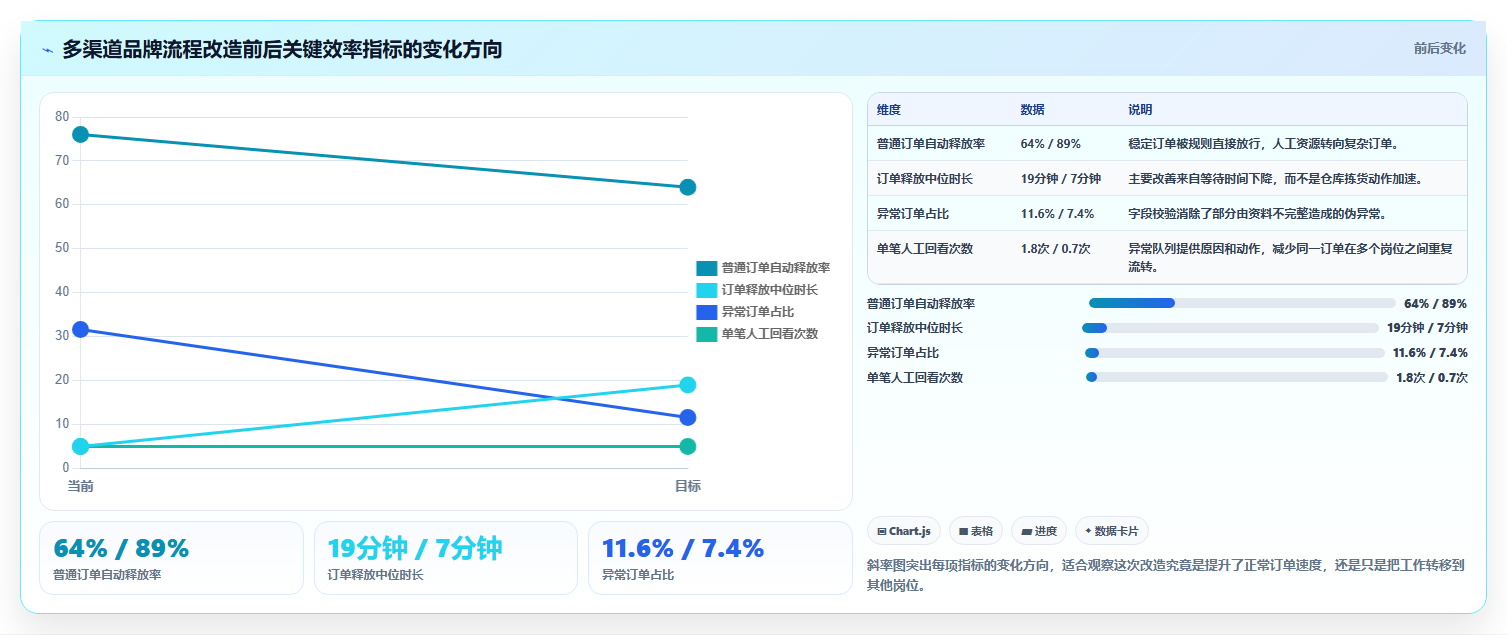This screenshot has height=635, width=1507.
Task: Select the 11.6% / 7.4% data card
Action: (720, 558)
